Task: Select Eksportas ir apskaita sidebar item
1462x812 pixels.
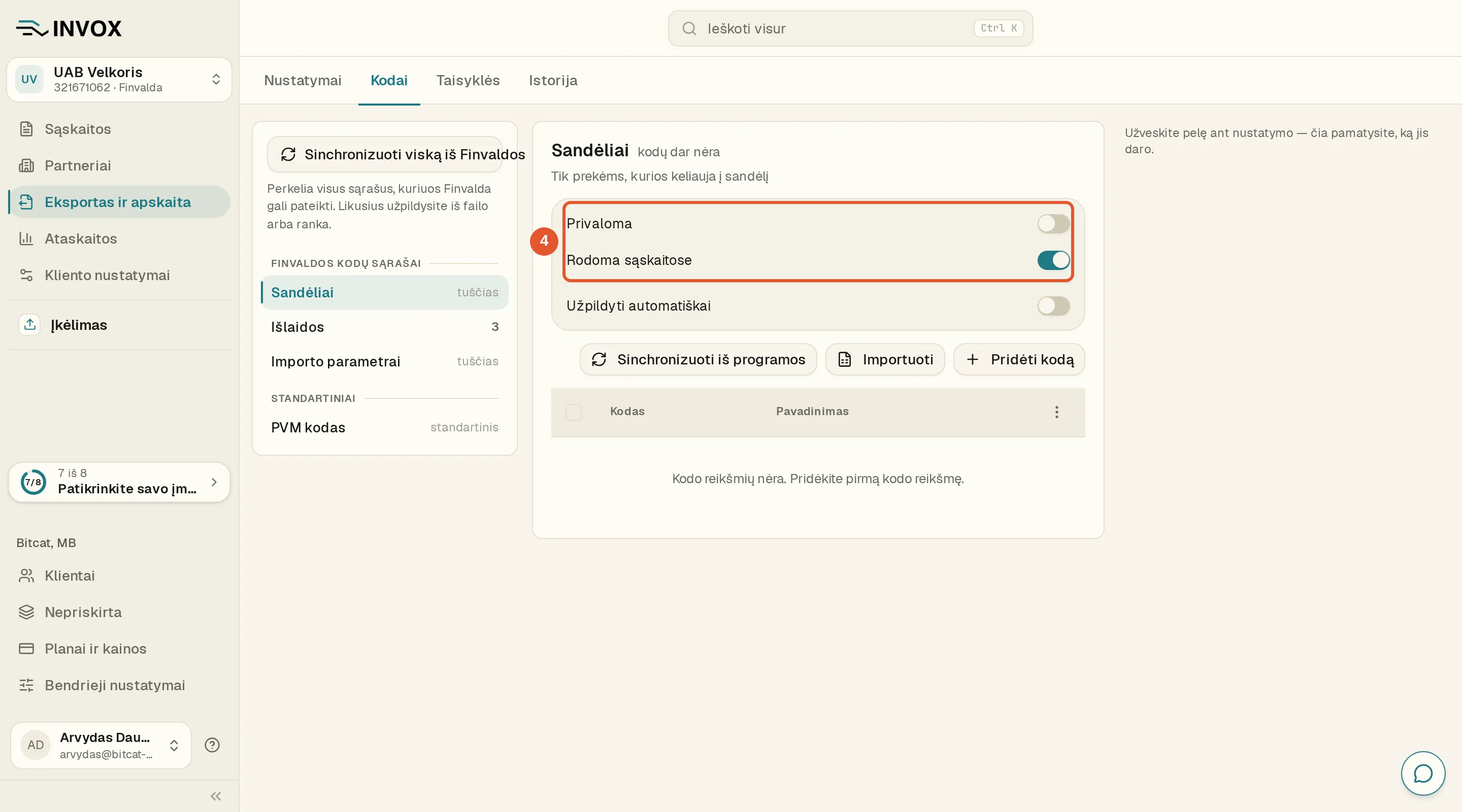Action: pyautogui.click(x=119, y=202)
